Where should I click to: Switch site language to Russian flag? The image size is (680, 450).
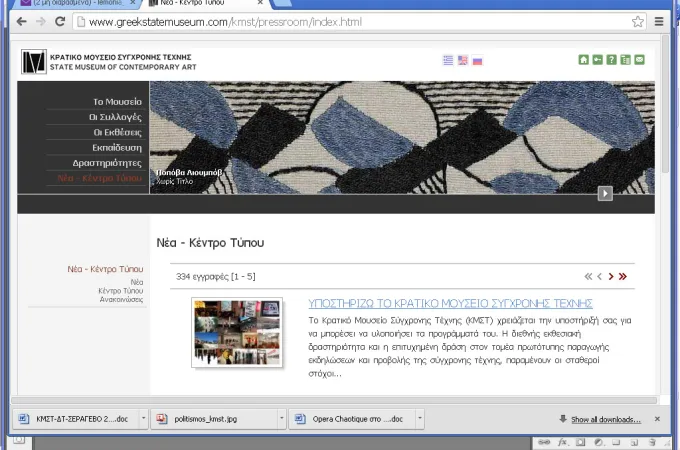477,61
